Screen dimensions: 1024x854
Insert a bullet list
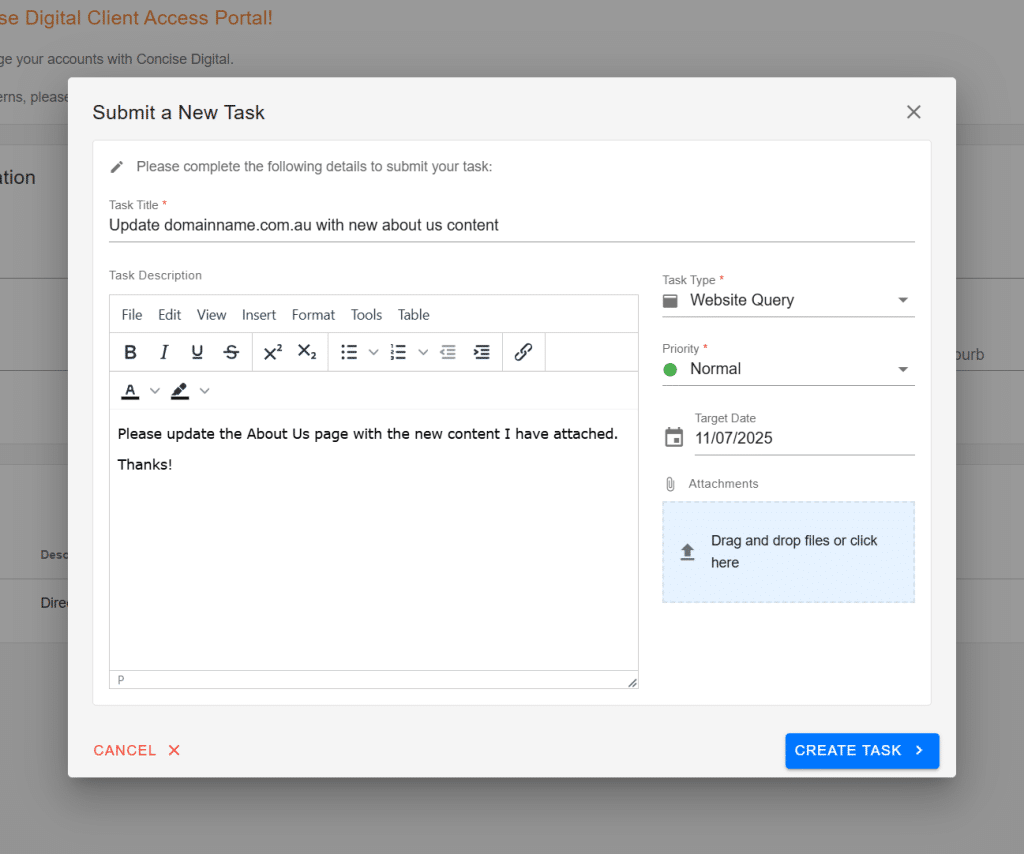349,352
